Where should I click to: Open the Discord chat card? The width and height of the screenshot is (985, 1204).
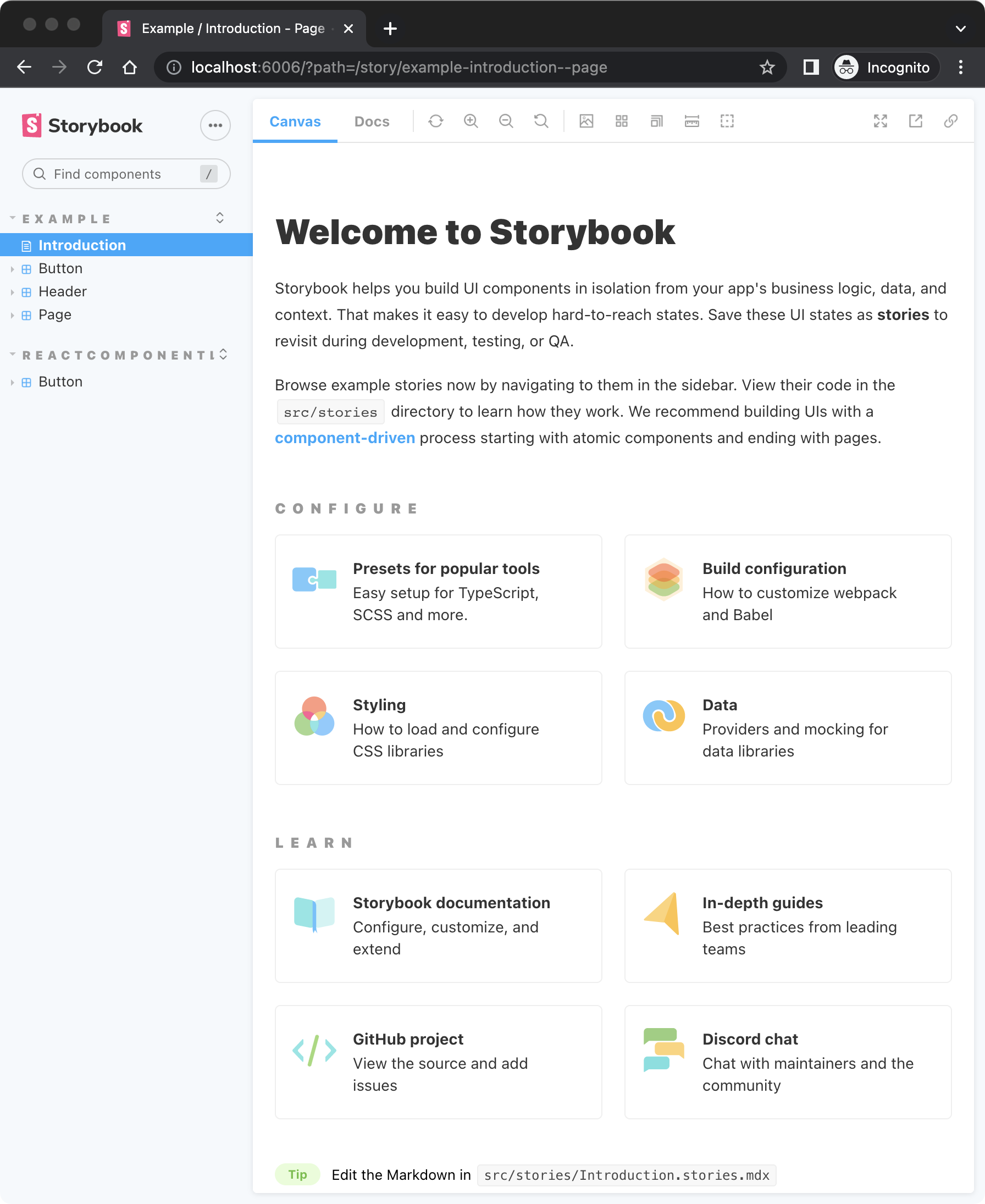click(788, 1062)
